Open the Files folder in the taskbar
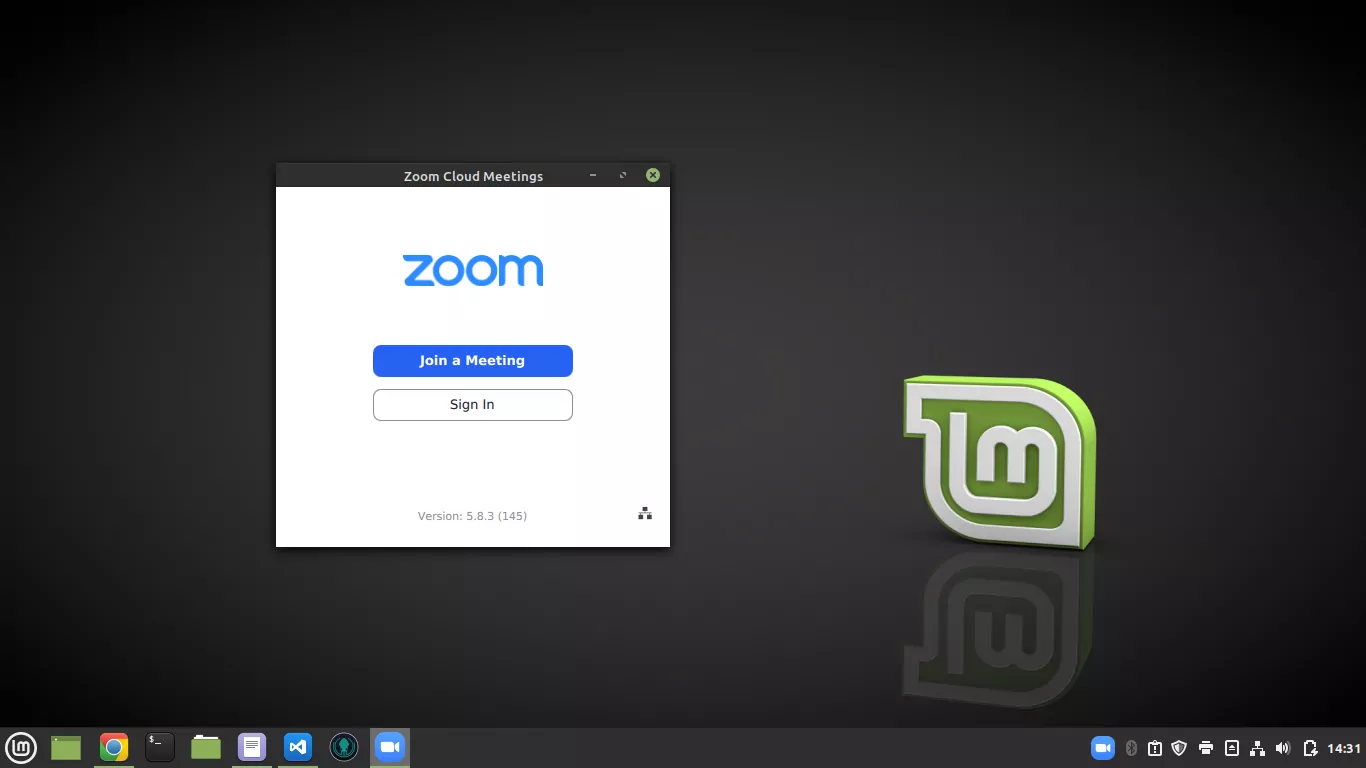Viewport: 1366px width, 768px height. 206,747
